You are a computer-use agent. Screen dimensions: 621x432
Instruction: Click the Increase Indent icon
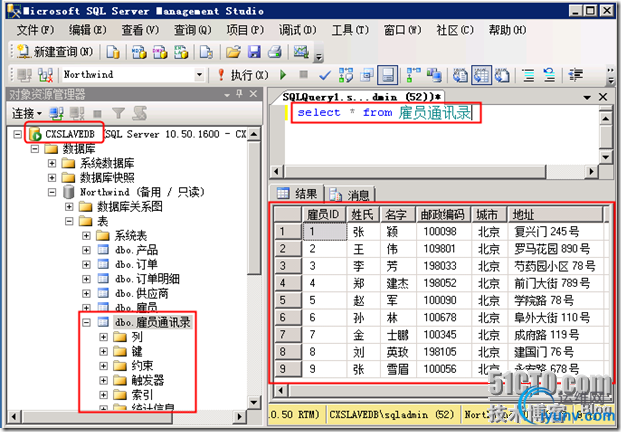(576, 75)
